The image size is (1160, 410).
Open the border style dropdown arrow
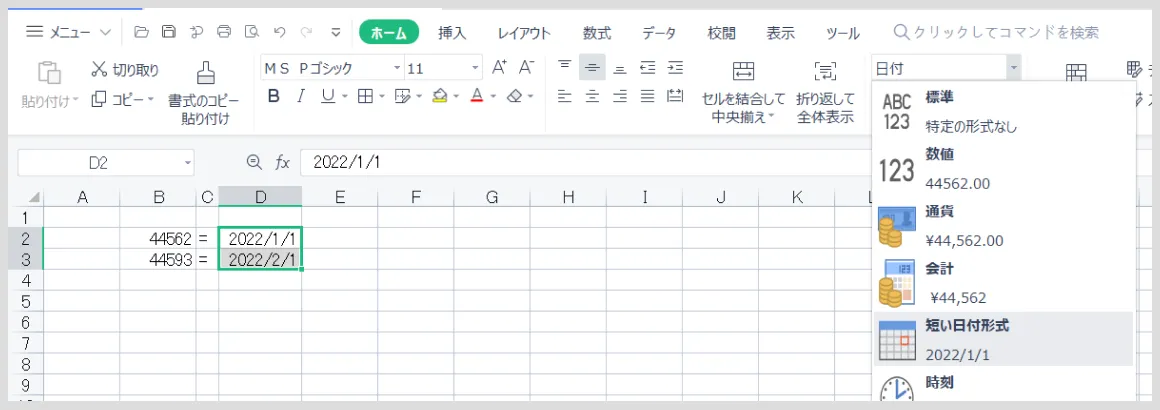coord(382,97)
